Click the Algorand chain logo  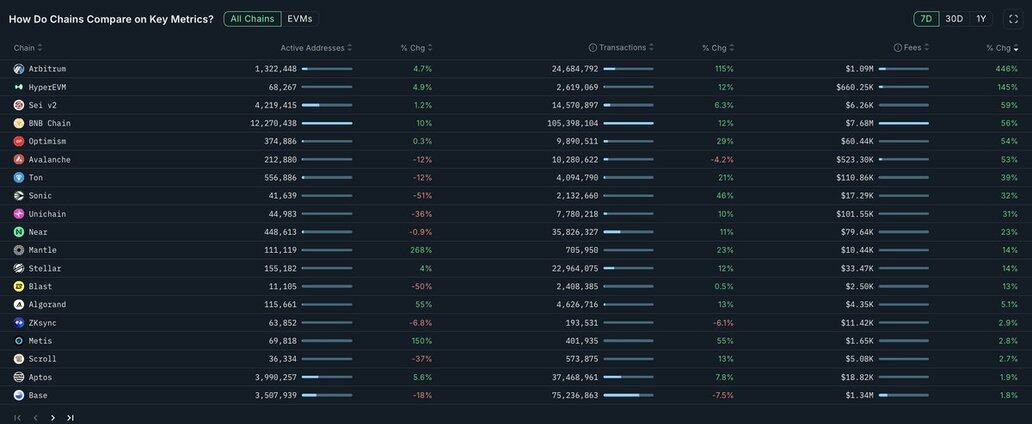coord(19,304)
